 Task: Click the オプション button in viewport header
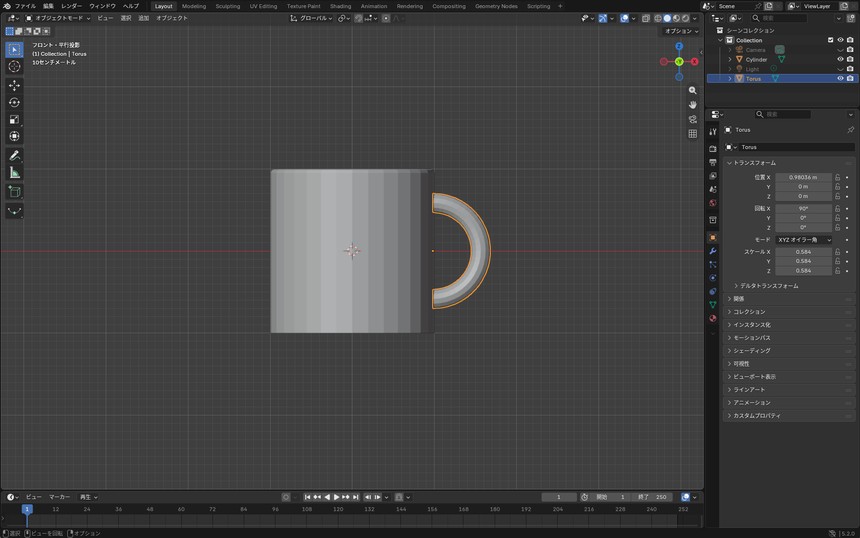[681, 31]
